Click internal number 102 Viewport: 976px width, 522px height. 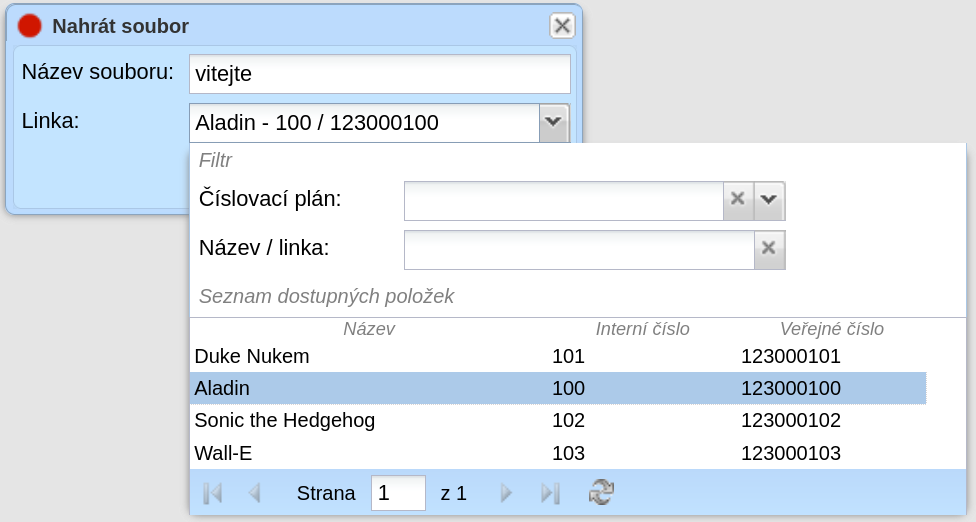[x=568, y=421]
